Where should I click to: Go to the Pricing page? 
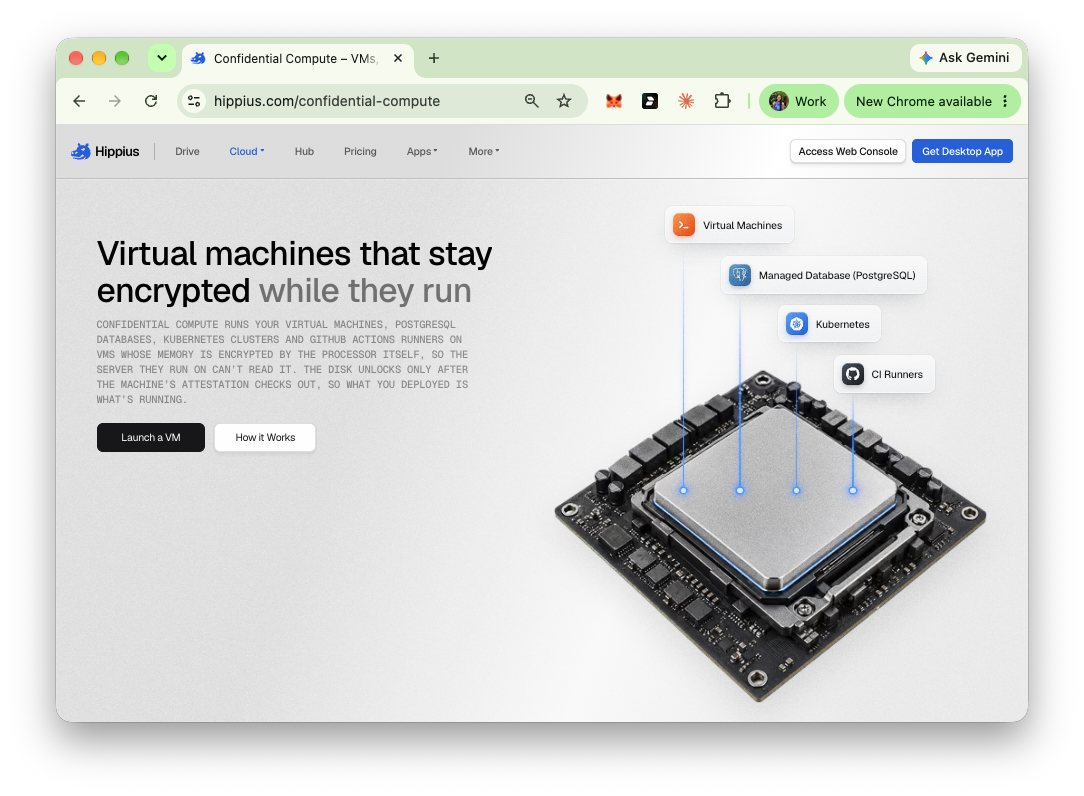point(360,151)
